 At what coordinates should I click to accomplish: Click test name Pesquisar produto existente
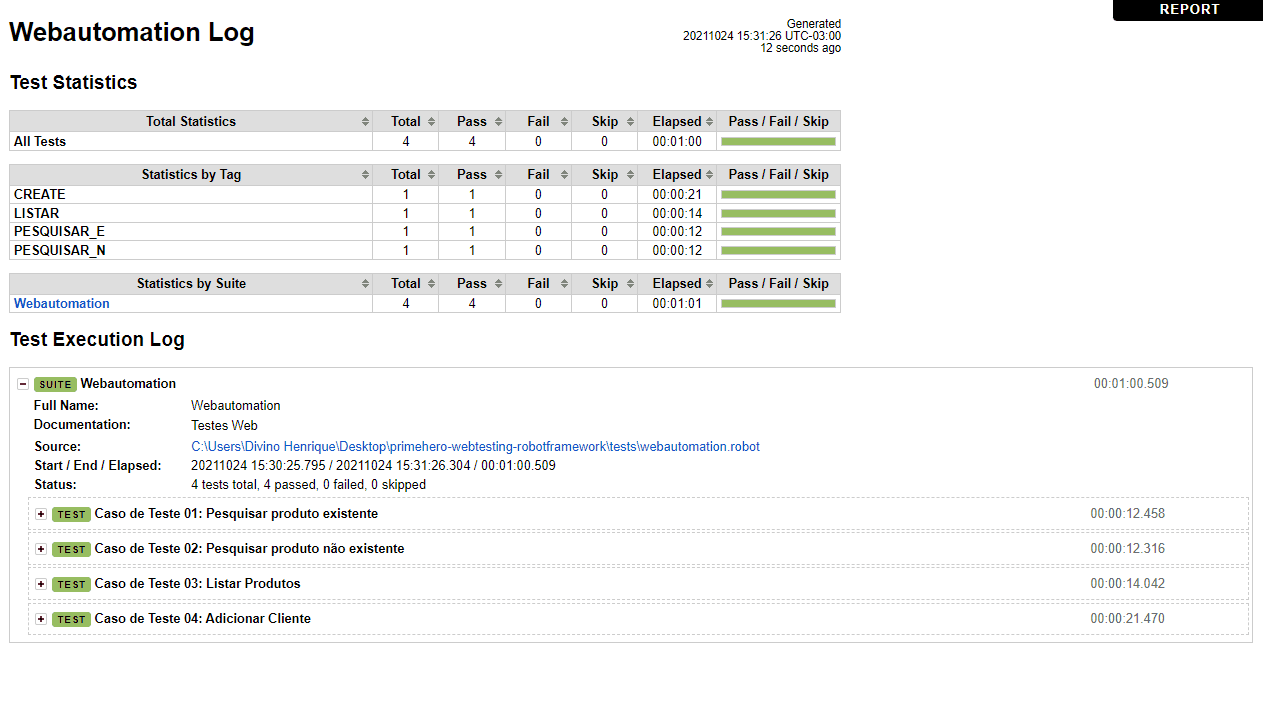point(292,514)
